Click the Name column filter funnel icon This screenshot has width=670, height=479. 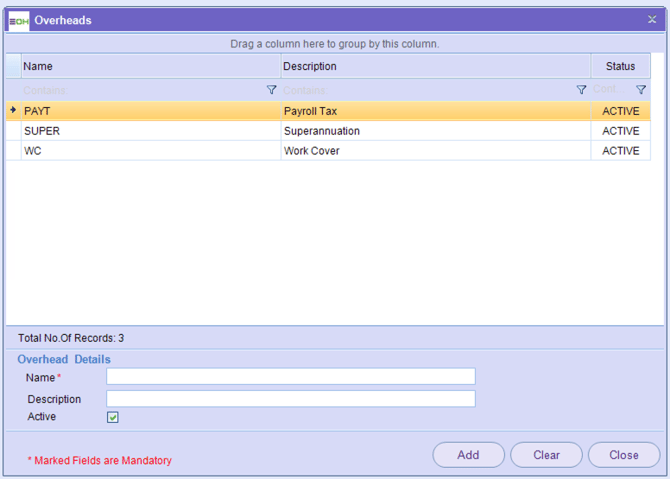click(271, 90)
